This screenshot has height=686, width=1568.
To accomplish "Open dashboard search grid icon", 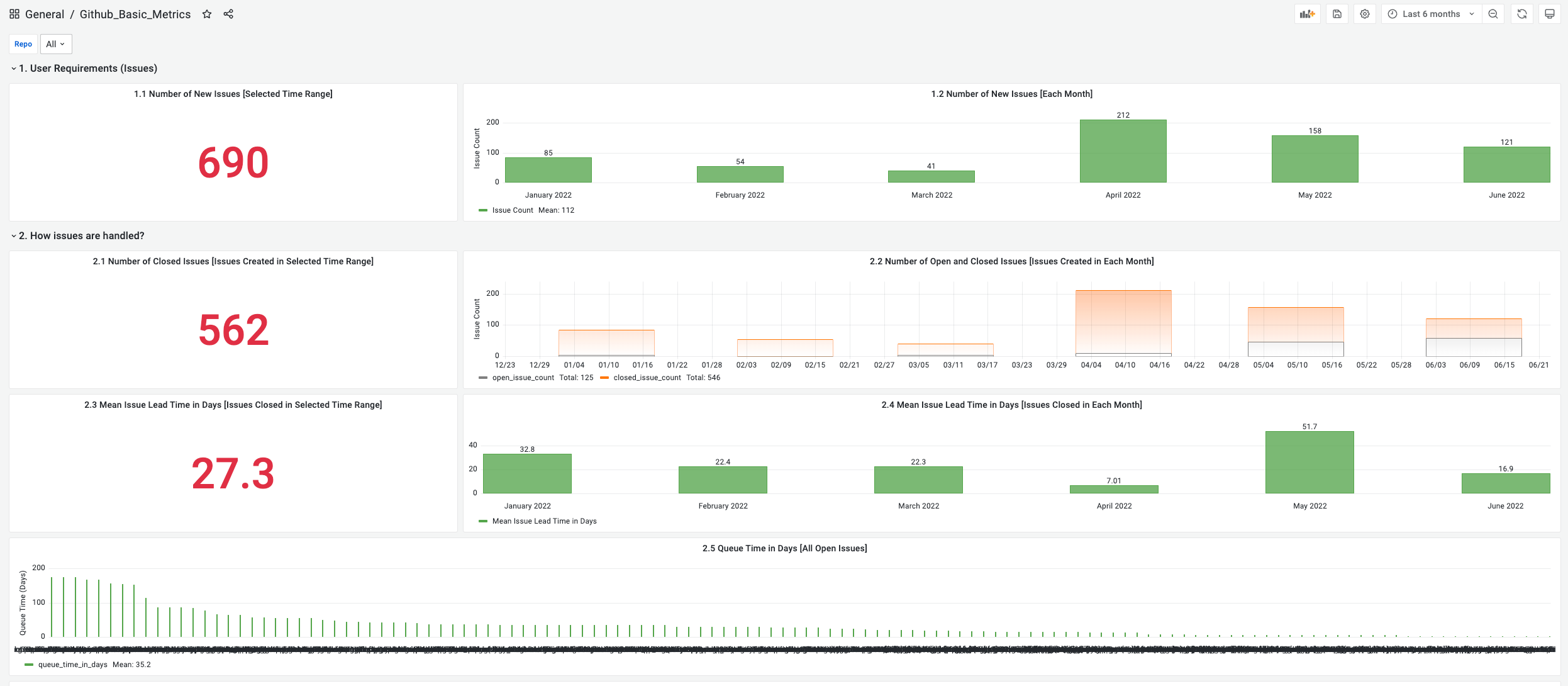I will [14, 14].
